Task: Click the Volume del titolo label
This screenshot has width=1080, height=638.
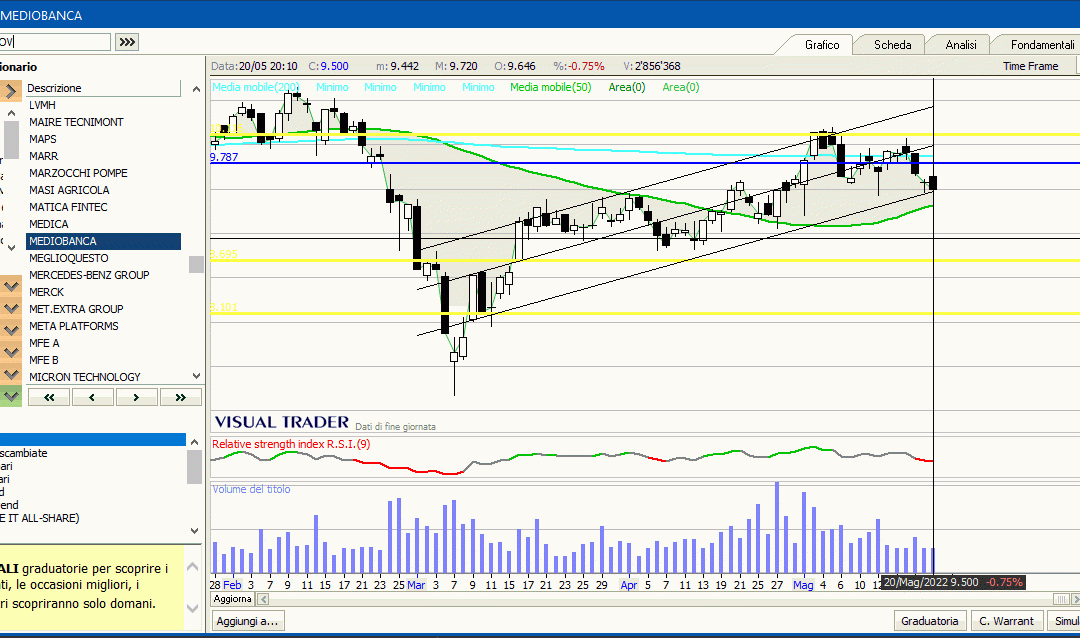Action: [251, 489]
